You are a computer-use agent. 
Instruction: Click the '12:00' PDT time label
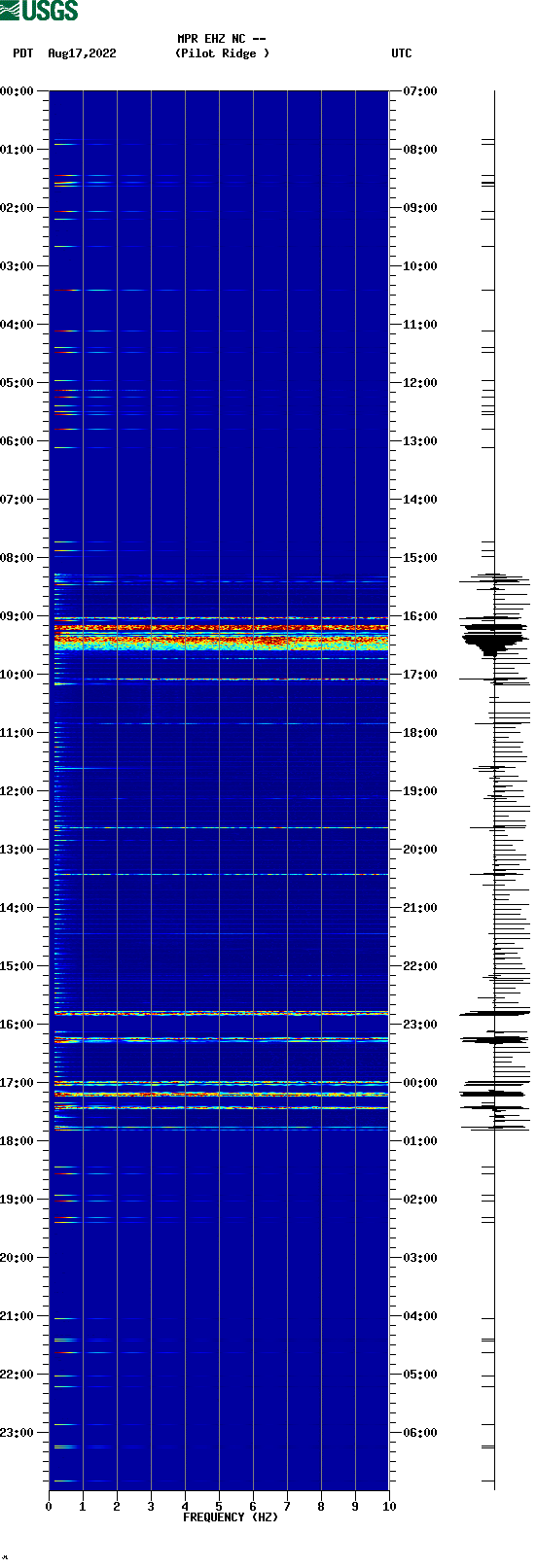click(17, 791)
